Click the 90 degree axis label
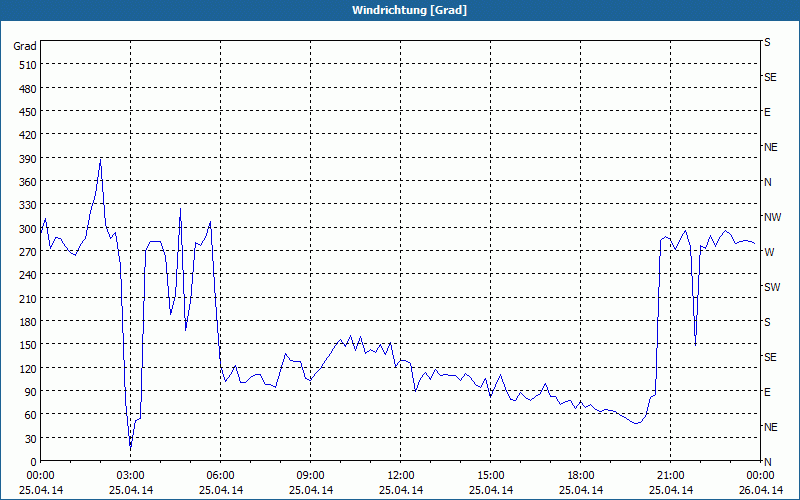The width and height of the screenshot is (800, 500). coord(31,392)
